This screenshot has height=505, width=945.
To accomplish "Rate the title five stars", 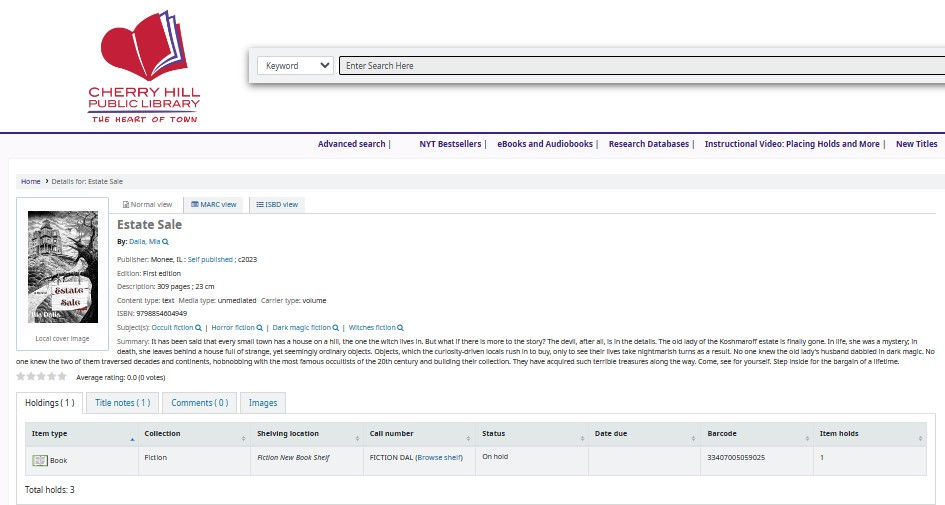I will pos(62,377).
